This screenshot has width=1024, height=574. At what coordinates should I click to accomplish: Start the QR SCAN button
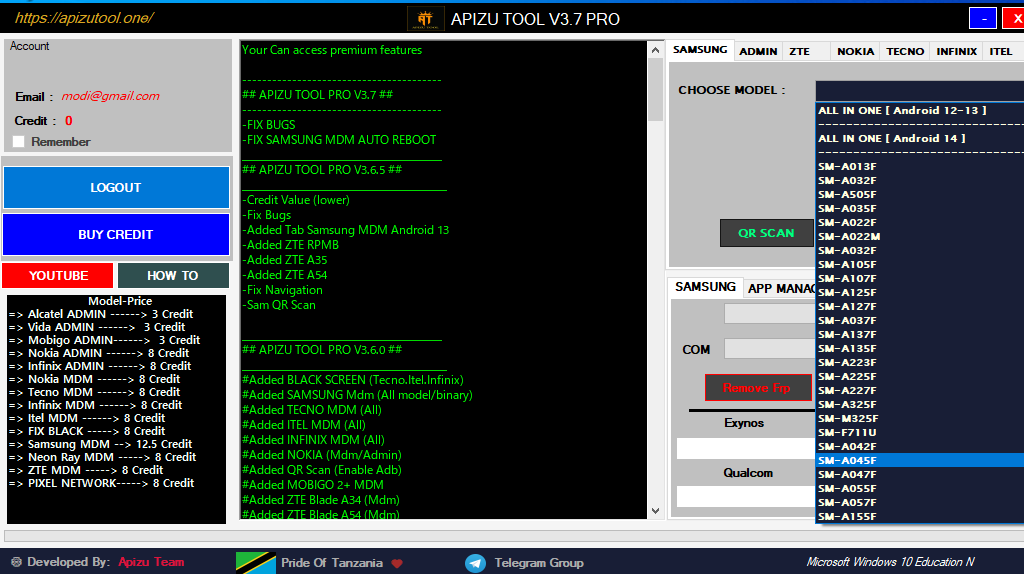pyautogui.click(x=767, y=233)
